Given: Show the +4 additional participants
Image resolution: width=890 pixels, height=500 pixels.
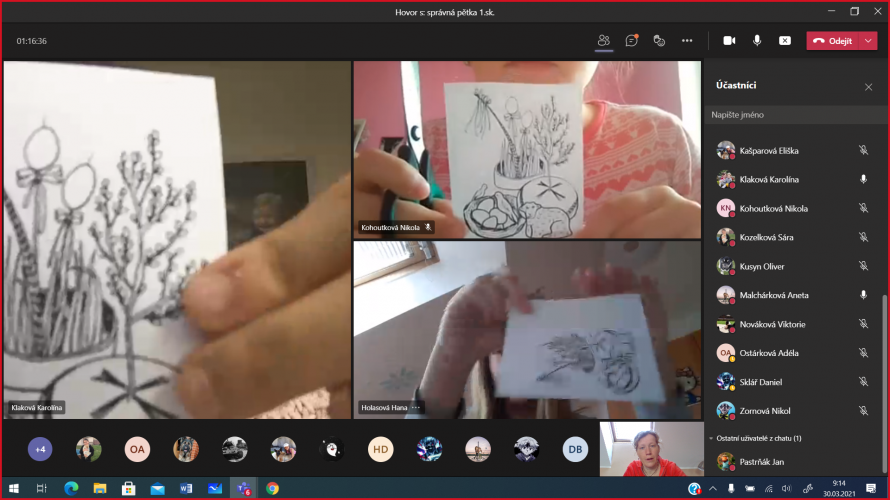Looking at the screenshot, I should point(40,449).
